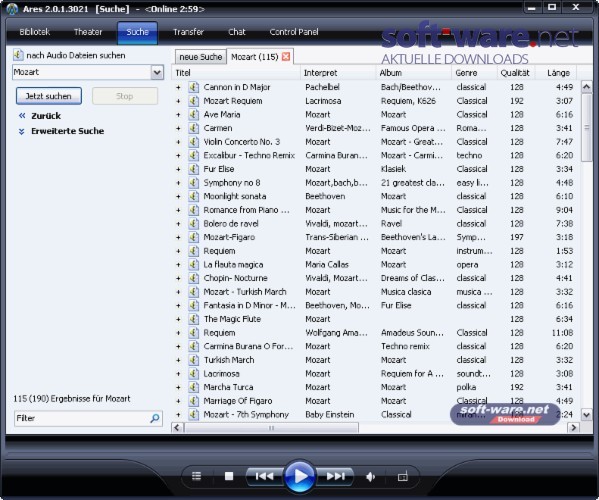
Task: Click audio icon of Mozart-Figaro row
Action: click(194, 237)
